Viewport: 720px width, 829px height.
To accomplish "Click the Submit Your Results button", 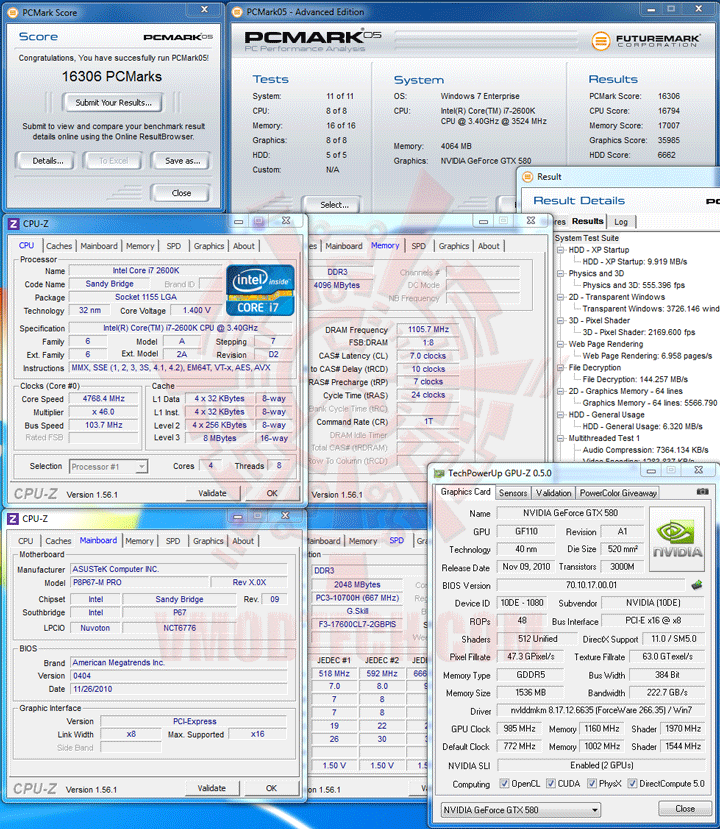I will pos(113,103).
